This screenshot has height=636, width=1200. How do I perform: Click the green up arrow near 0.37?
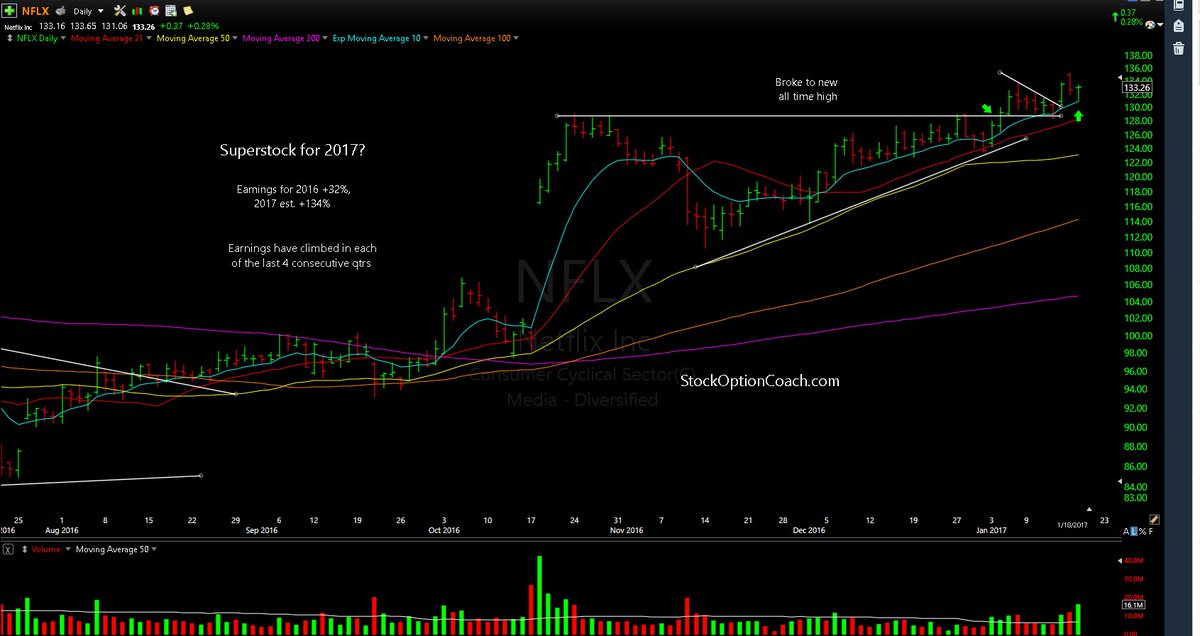[x=1115, y=17]
